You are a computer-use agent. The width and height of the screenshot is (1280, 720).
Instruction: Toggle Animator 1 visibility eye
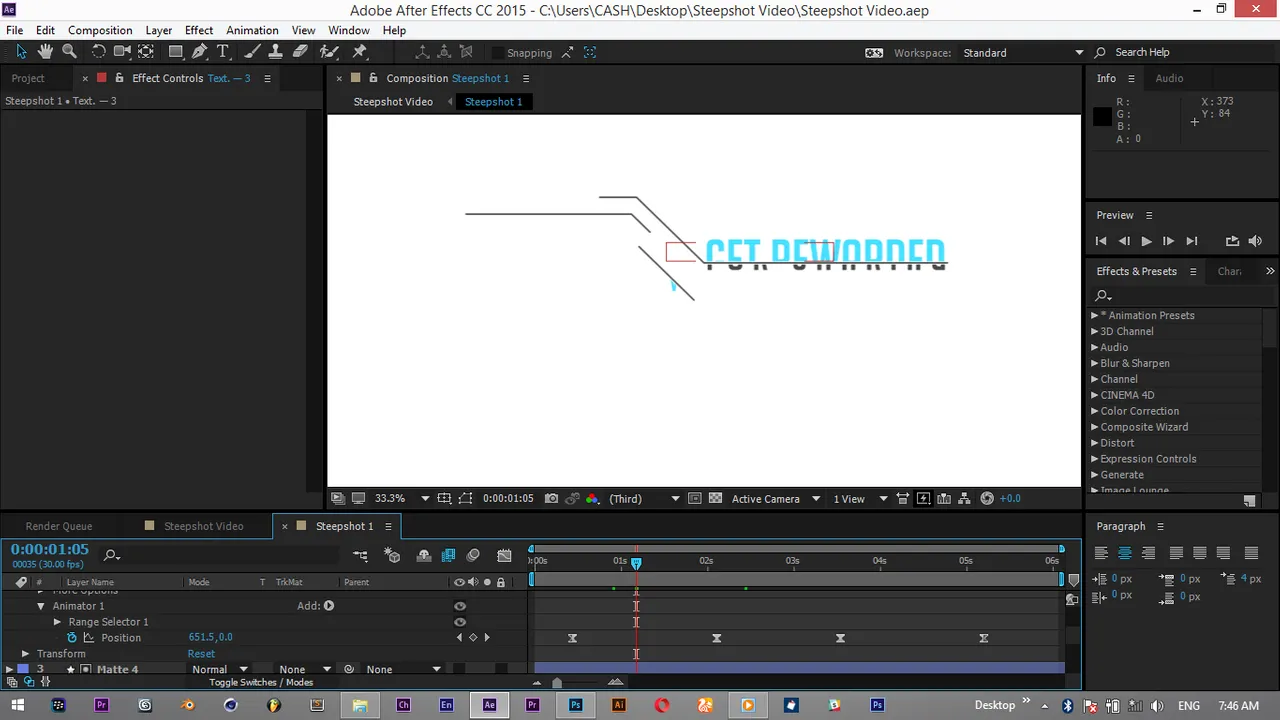[x=460, y=606]
